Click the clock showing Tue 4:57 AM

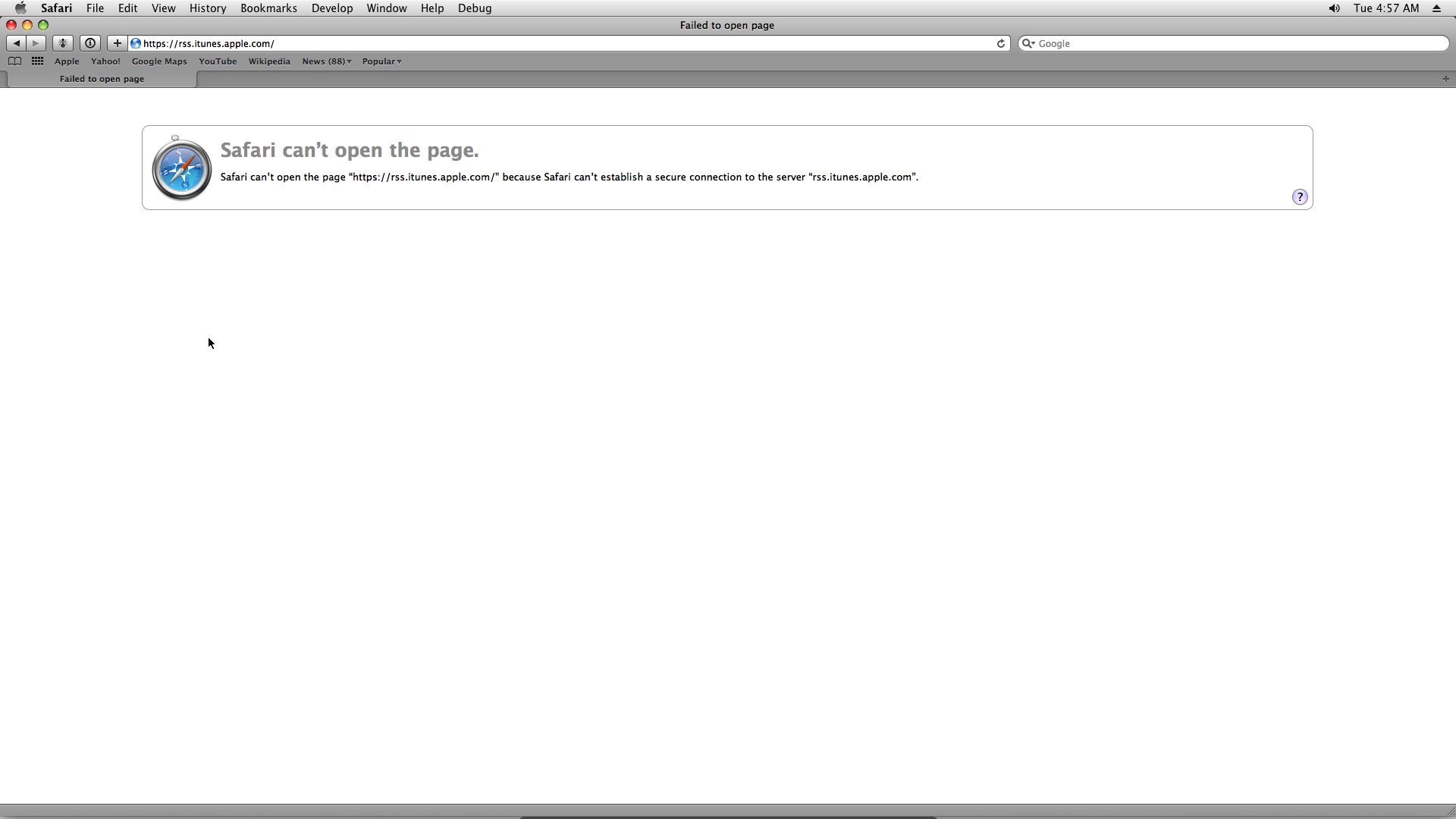(1386, 8)
